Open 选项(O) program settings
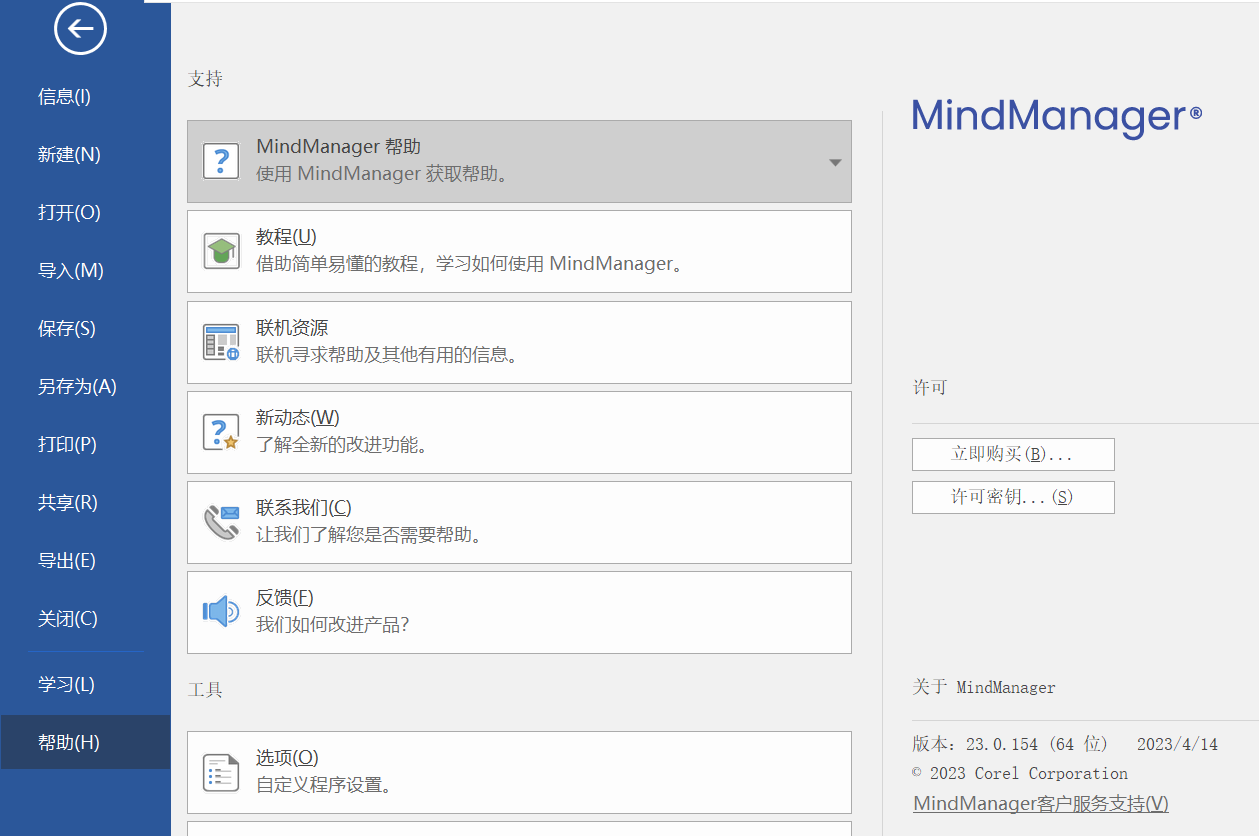1259x836 pixels. [x=519, y=772]
